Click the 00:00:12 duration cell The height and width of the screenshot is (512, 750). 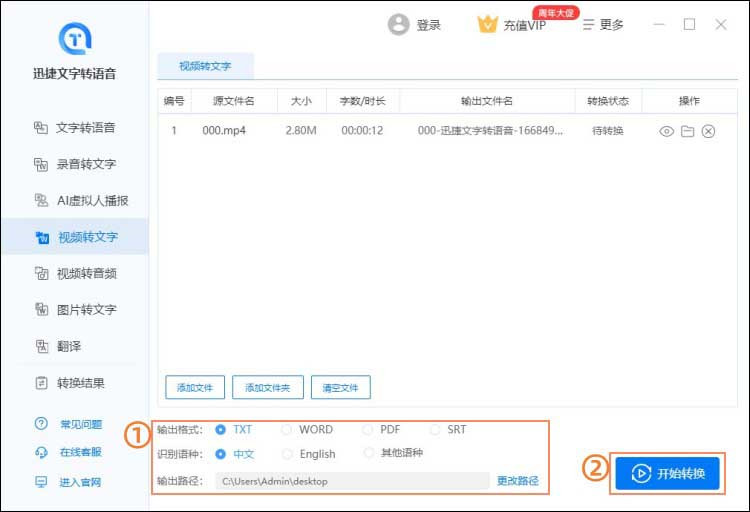362,131
